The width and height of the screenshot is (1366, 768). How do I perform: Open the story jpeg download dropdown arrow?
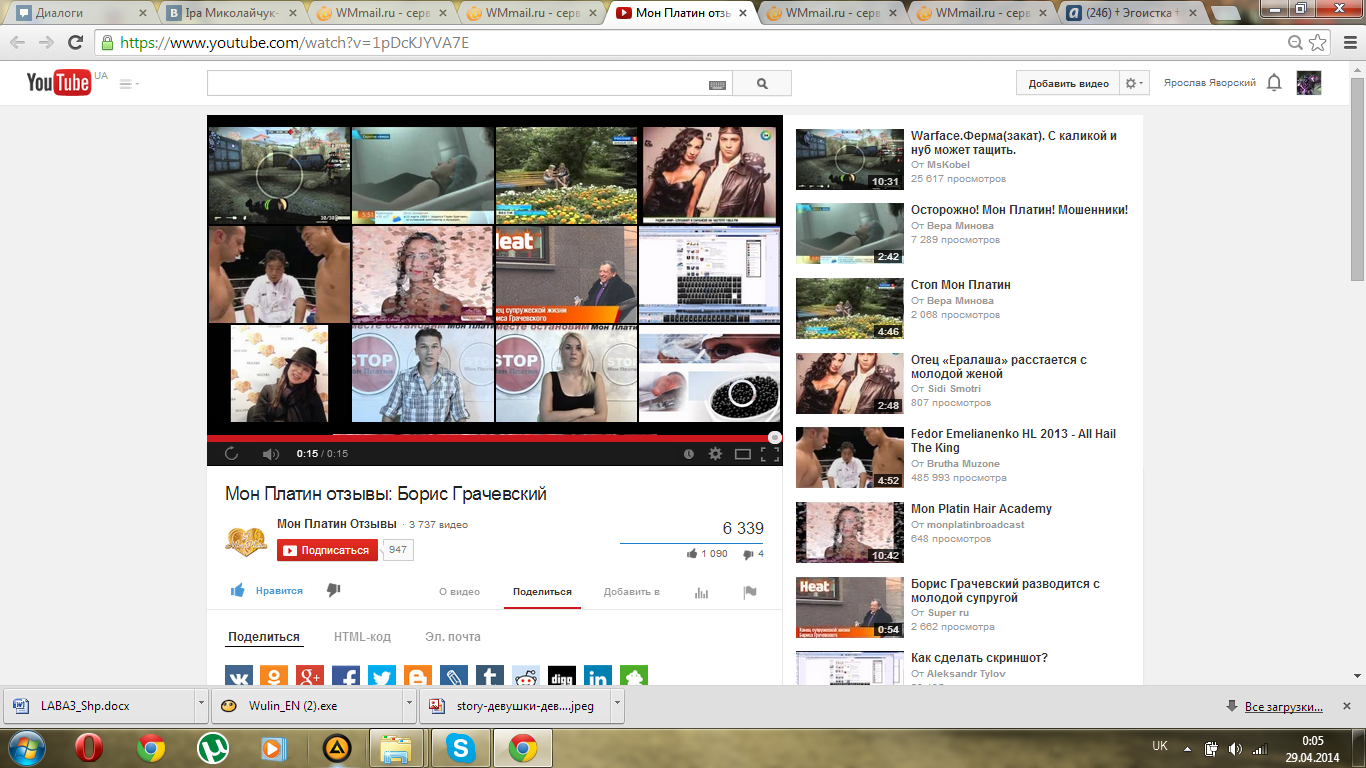tap(617, 705)
